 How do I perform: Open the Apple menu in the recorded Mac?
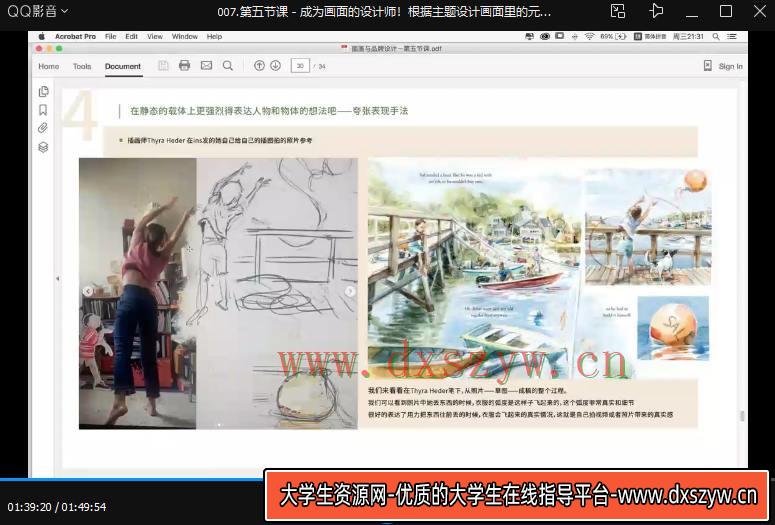click(42, 37)
